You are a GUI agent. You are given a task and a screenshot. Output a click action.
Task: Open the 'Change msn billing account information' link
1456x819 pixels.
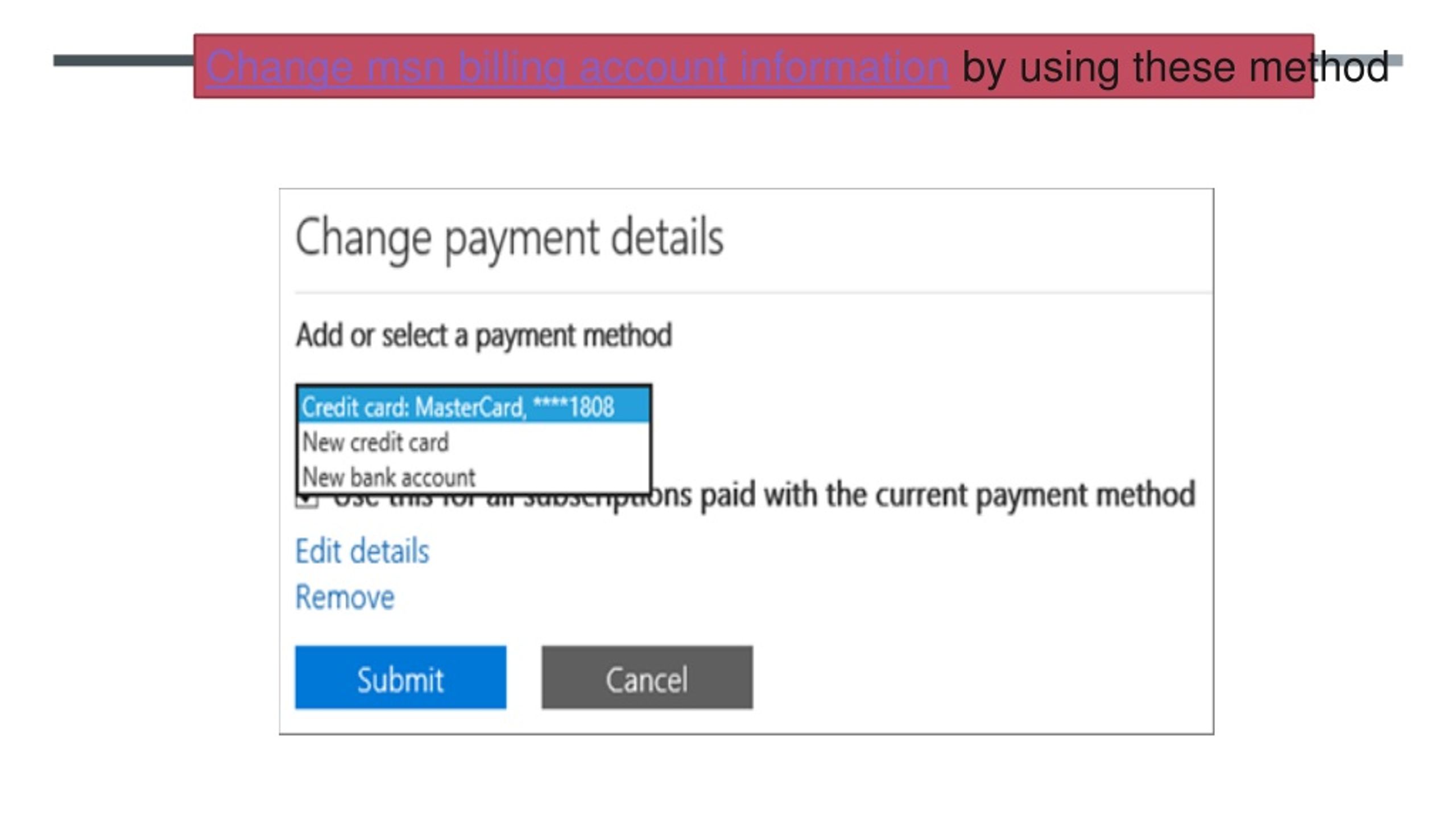577,67
